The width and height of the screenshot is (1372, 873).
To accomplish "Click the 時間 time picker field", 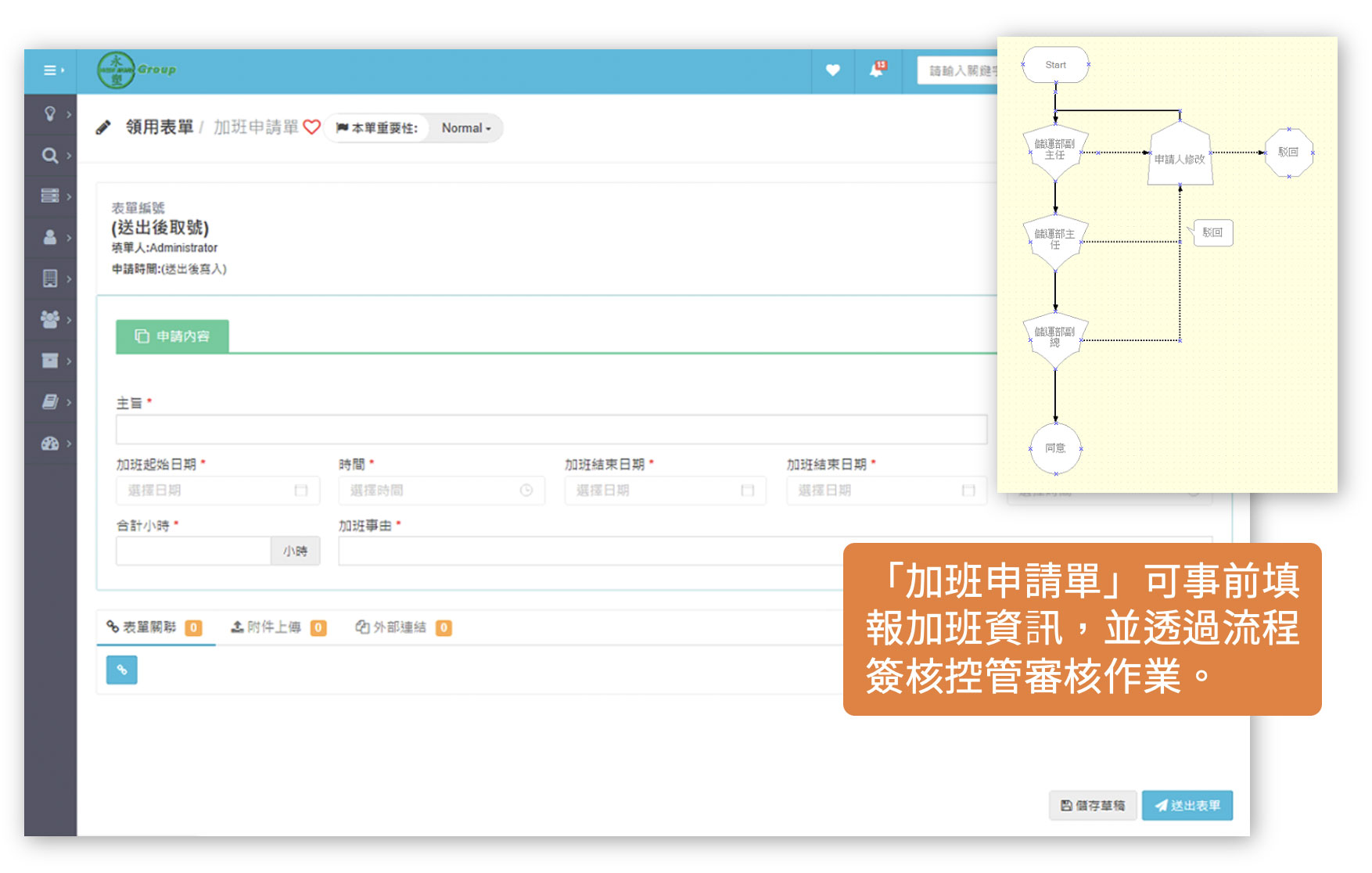I will tap(442, 490).
